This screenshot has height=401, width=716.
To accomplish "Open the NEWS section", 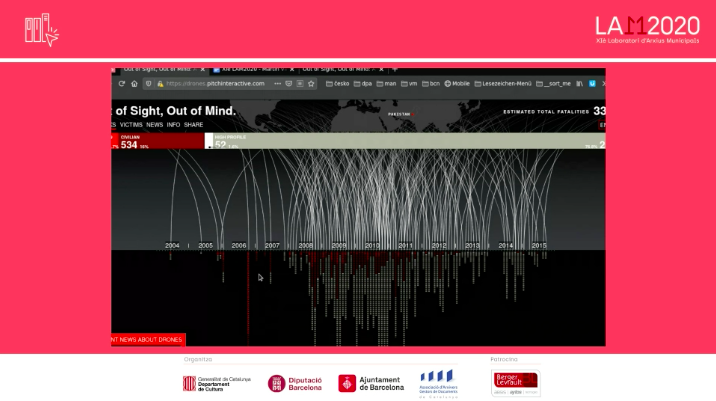I will point(154,125).
